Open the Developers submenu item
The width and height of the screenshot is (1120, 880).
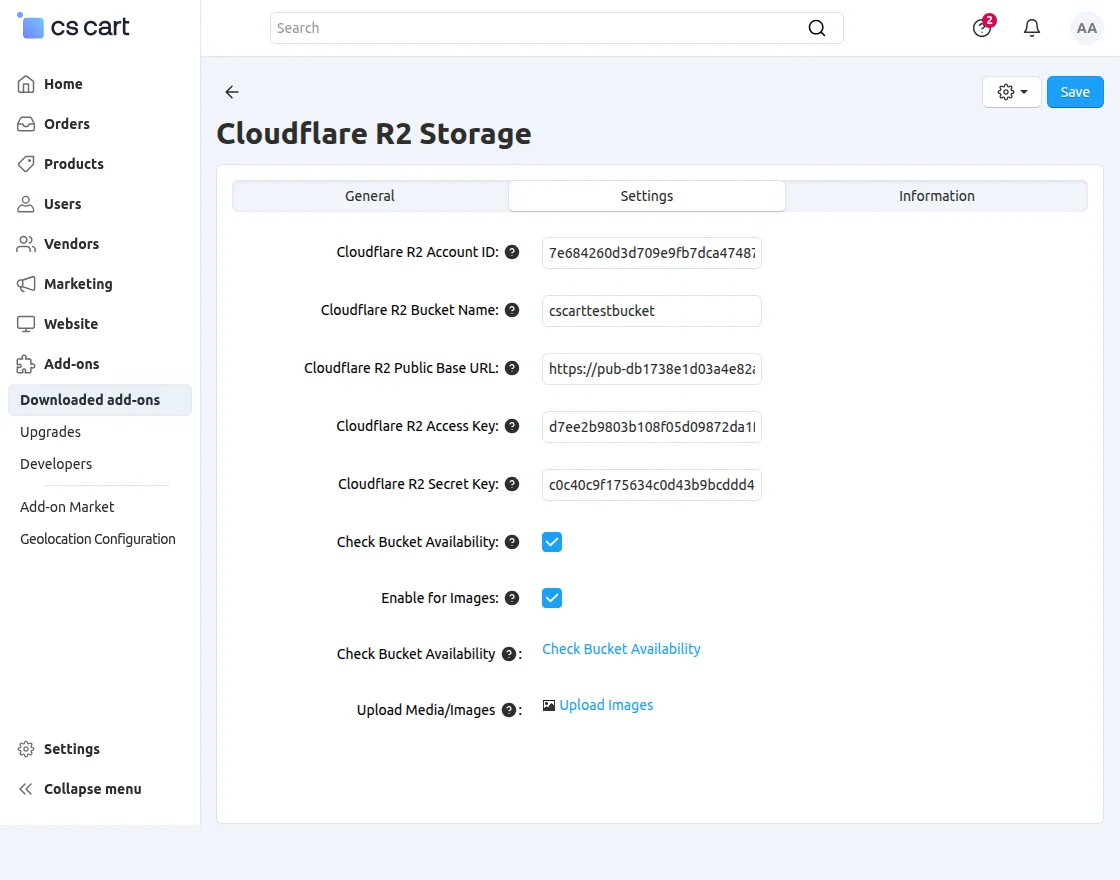(56, 464)
